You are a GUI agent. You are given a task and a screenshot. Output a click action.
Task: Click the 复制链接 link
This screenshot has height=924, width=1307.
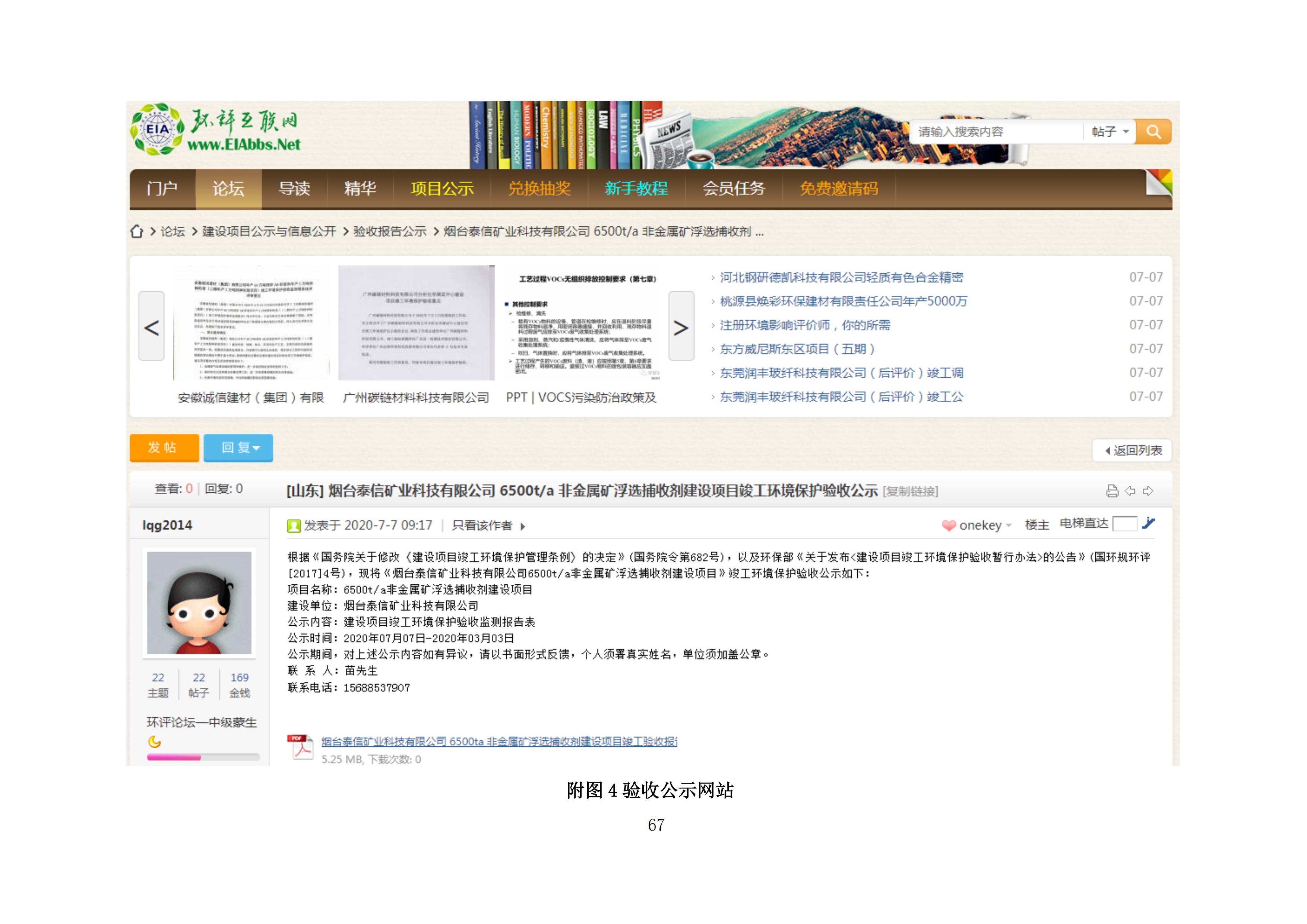coord(910,491)
